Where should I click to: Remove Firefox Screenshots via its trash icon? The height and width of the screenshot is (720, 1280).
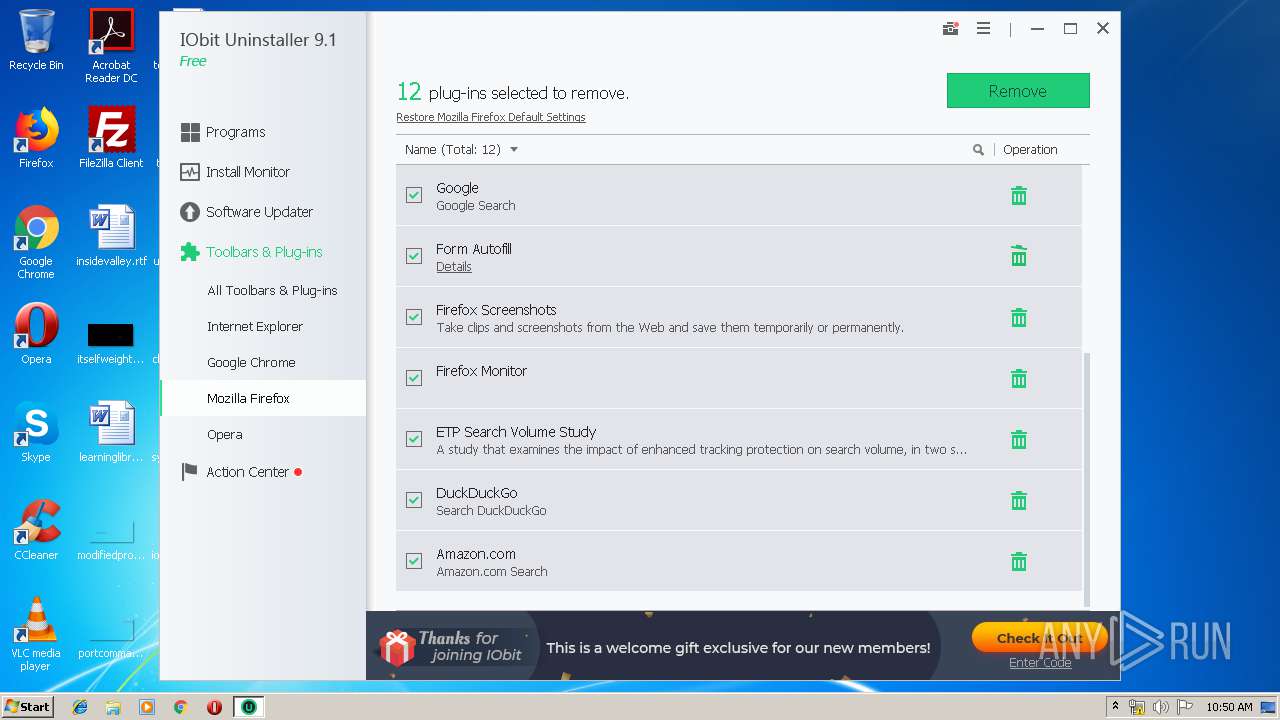(1018, 318)
